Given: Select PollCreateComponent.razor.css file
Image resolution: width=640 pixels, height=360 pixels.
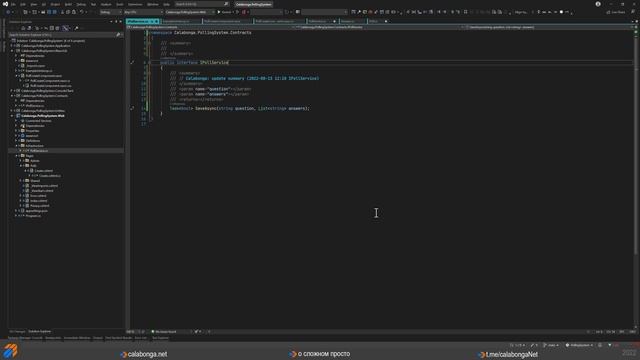Looking at the screenshot, I should point(51,86).
